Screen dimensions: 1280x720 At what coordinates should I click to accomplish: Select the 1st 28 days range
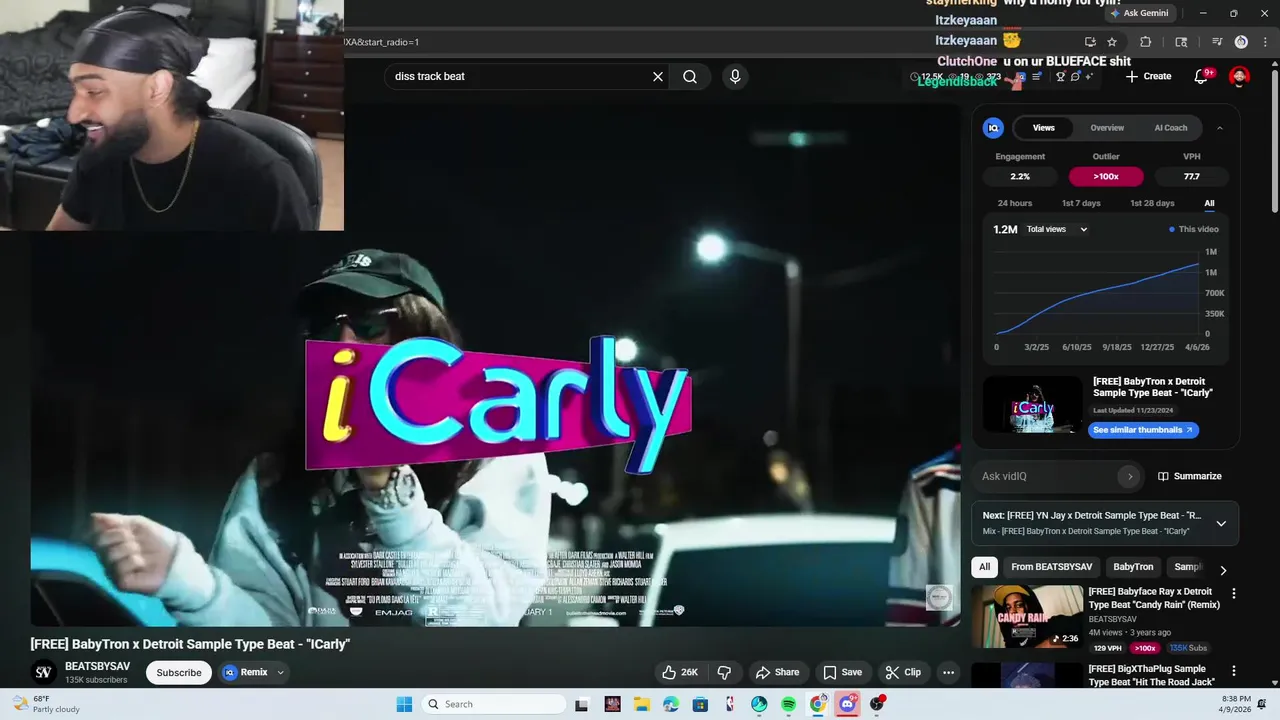pos(1152,203)
